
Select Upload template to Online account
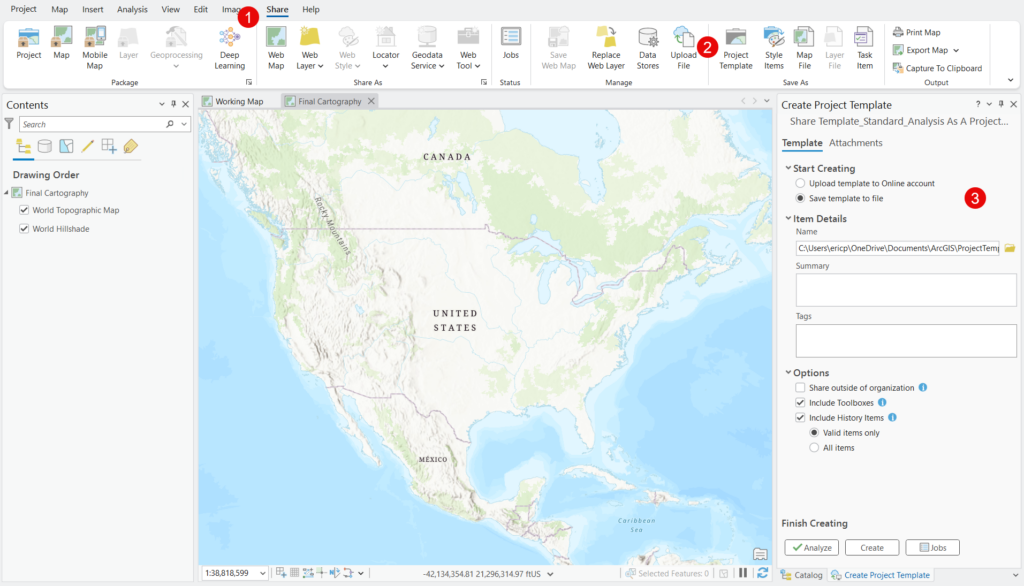click(800, 184)
